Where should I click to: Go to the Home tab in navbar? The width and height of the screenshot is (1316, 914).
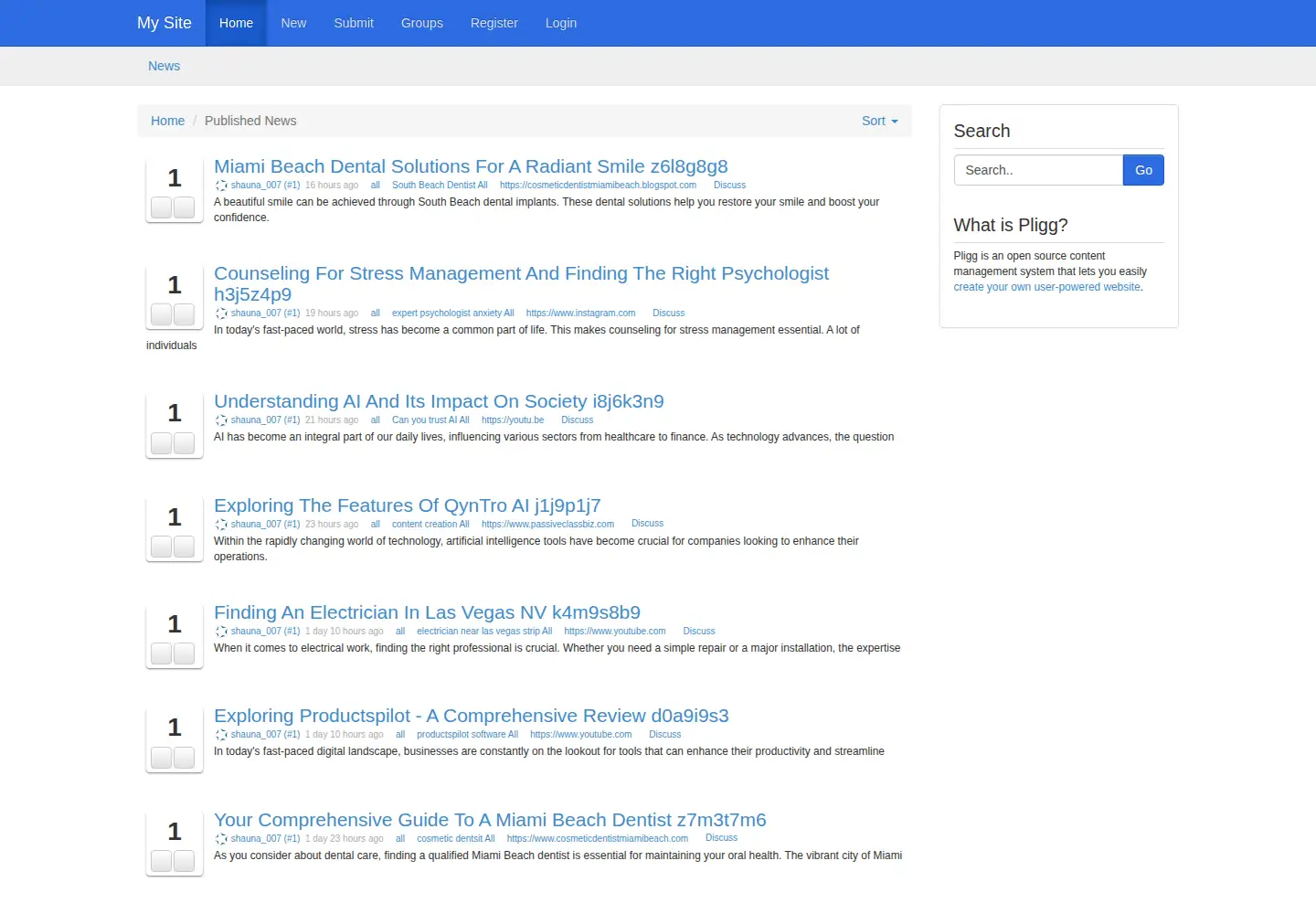point(236,23)
